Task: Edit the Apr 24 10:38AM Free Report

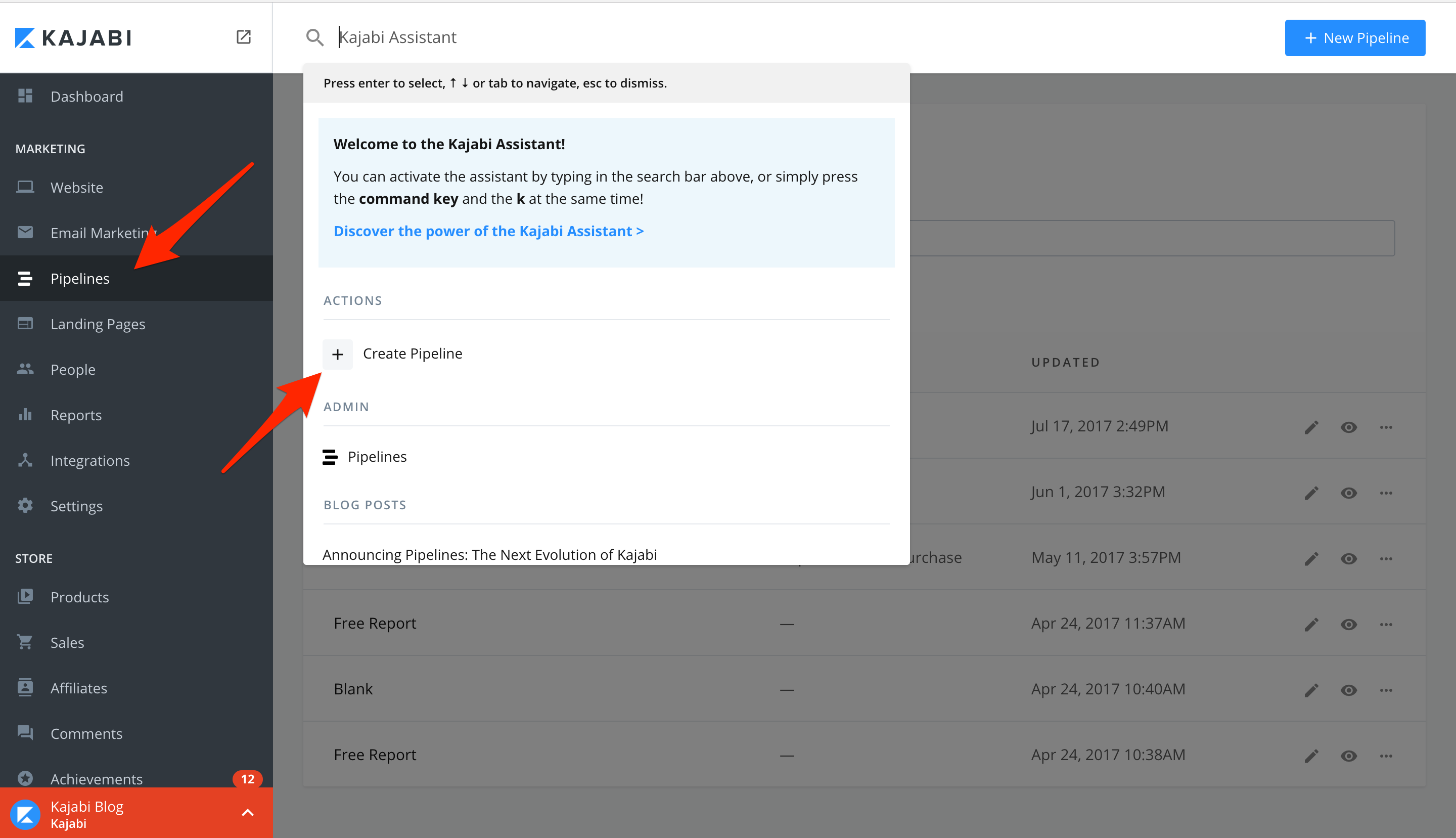Action: tap(1311, 755)
